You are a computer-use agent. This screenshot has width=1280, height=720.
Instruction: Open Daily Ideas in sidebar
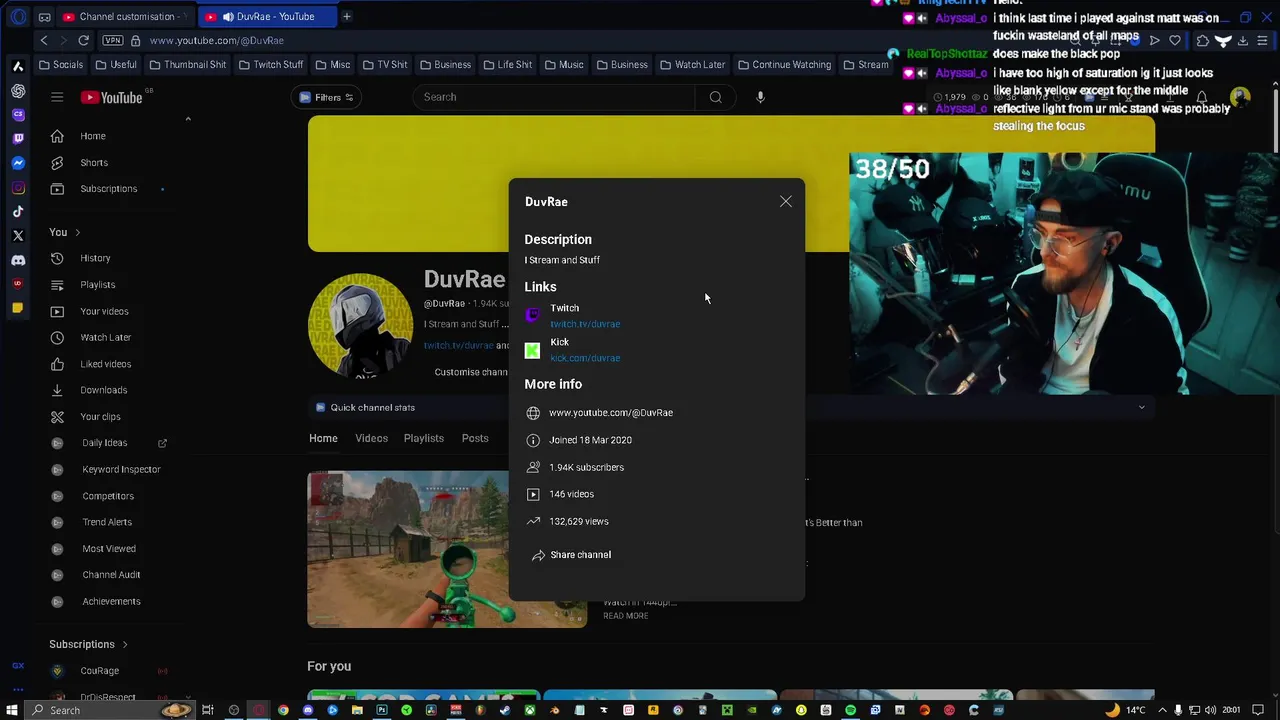coord(104,443)
